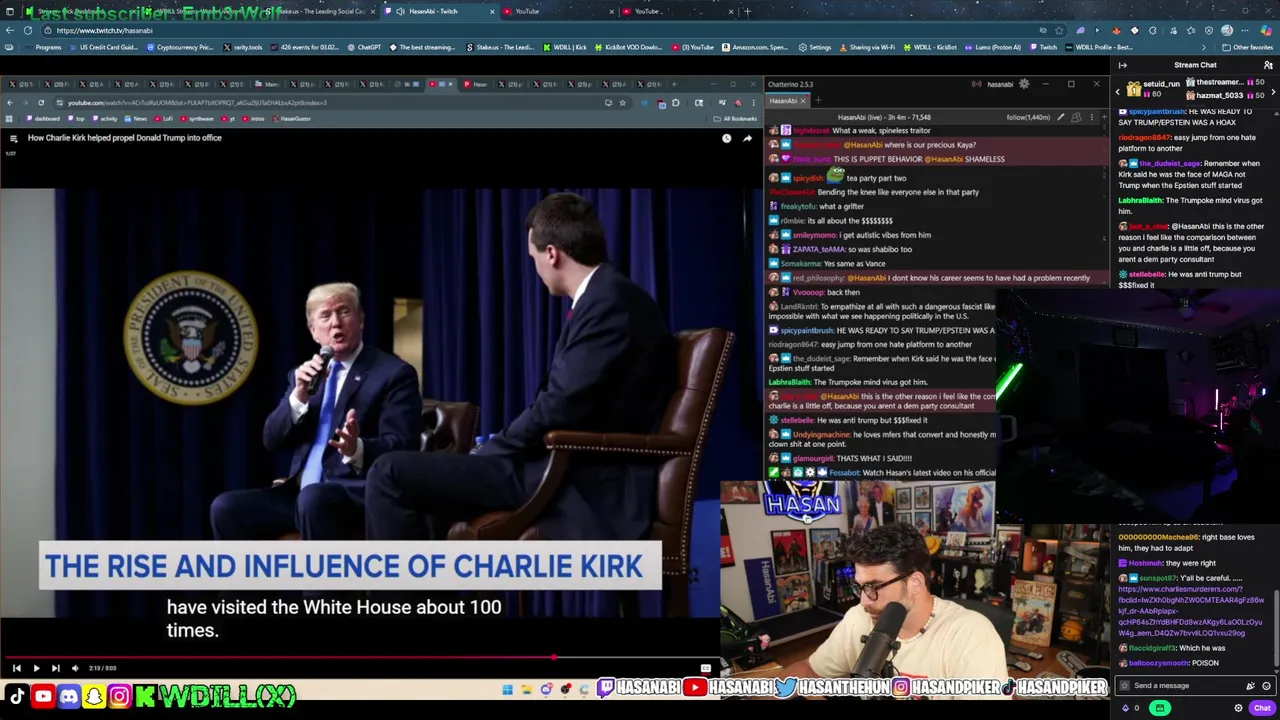
Task: Open new browser tab plus button
Action: click(747, 11)
